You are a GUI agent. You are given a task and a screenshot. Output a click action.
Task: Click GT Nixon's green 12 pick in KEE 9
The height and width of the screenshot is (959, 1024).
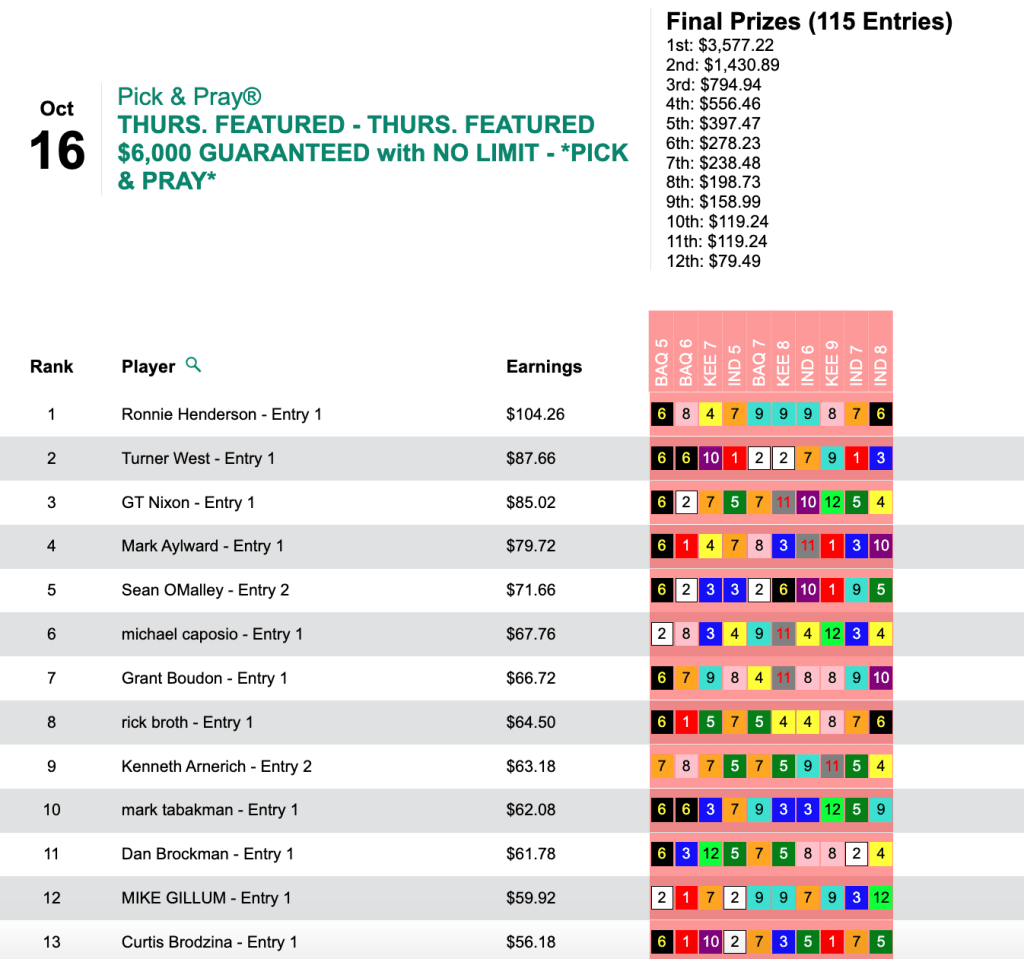click(831, 502)
